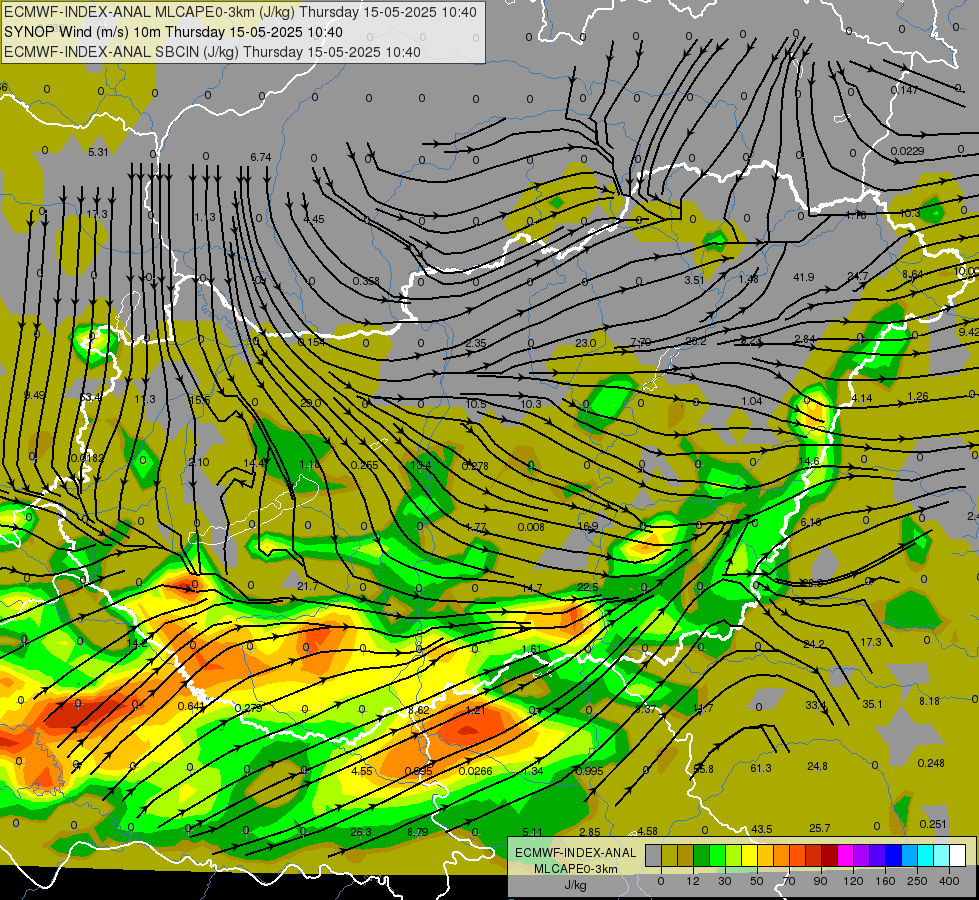The width and height of the screenshot is (979, 900).
Task: Click the map value 0.641
Action: 190,706
